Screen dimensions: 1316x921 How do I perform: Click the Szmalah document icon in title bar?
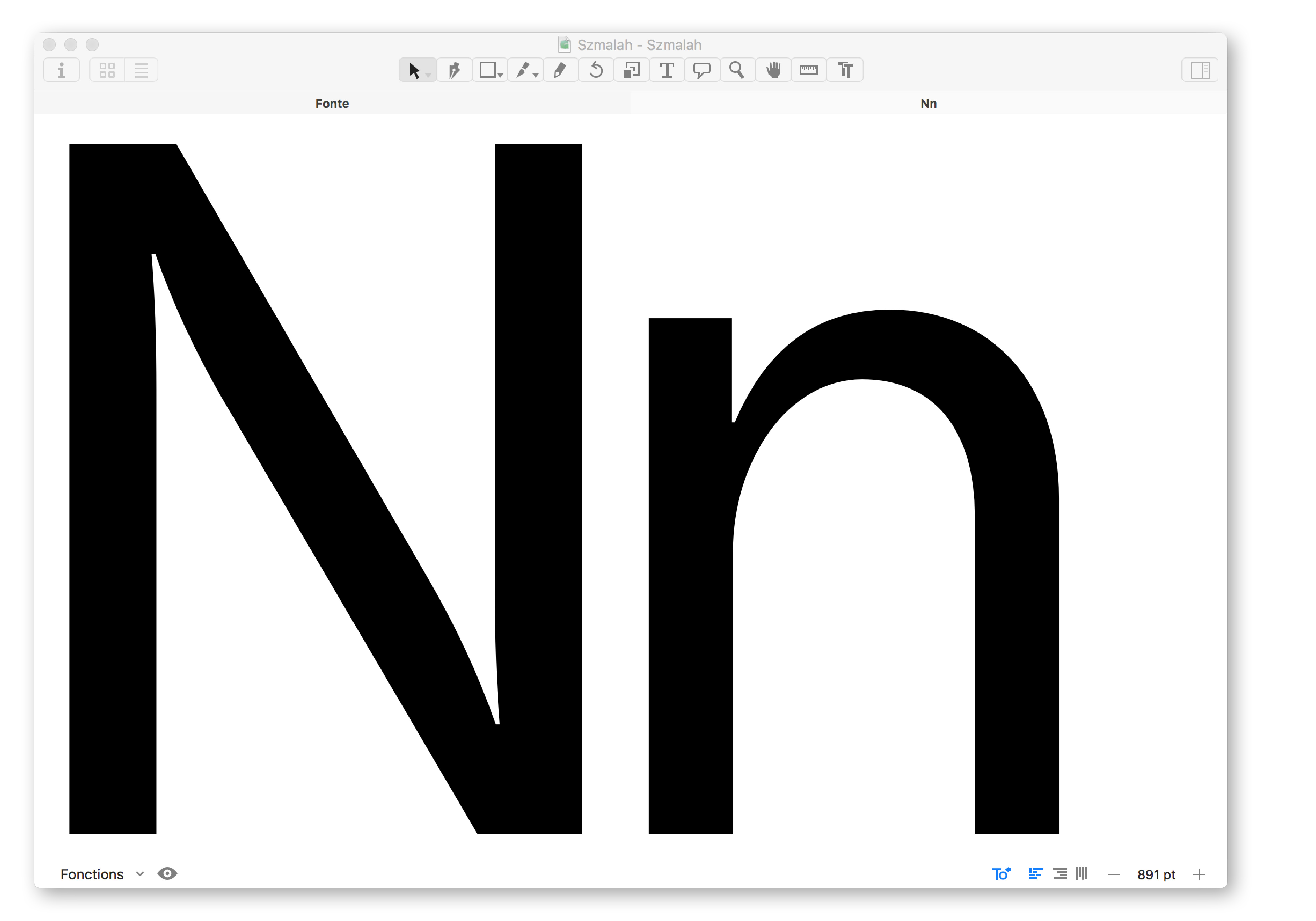[x=565, y=44]
